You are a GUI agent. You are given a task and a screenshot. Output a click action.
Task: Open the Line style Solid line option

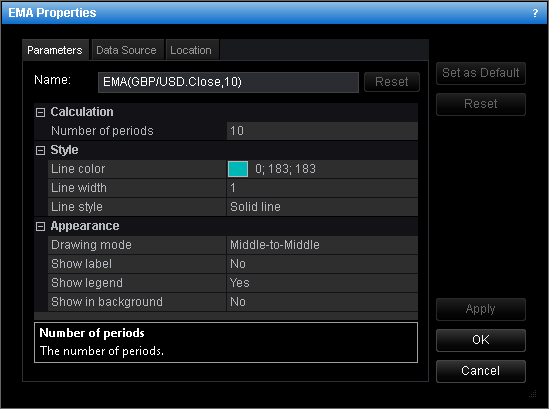(x=322, y=207)
